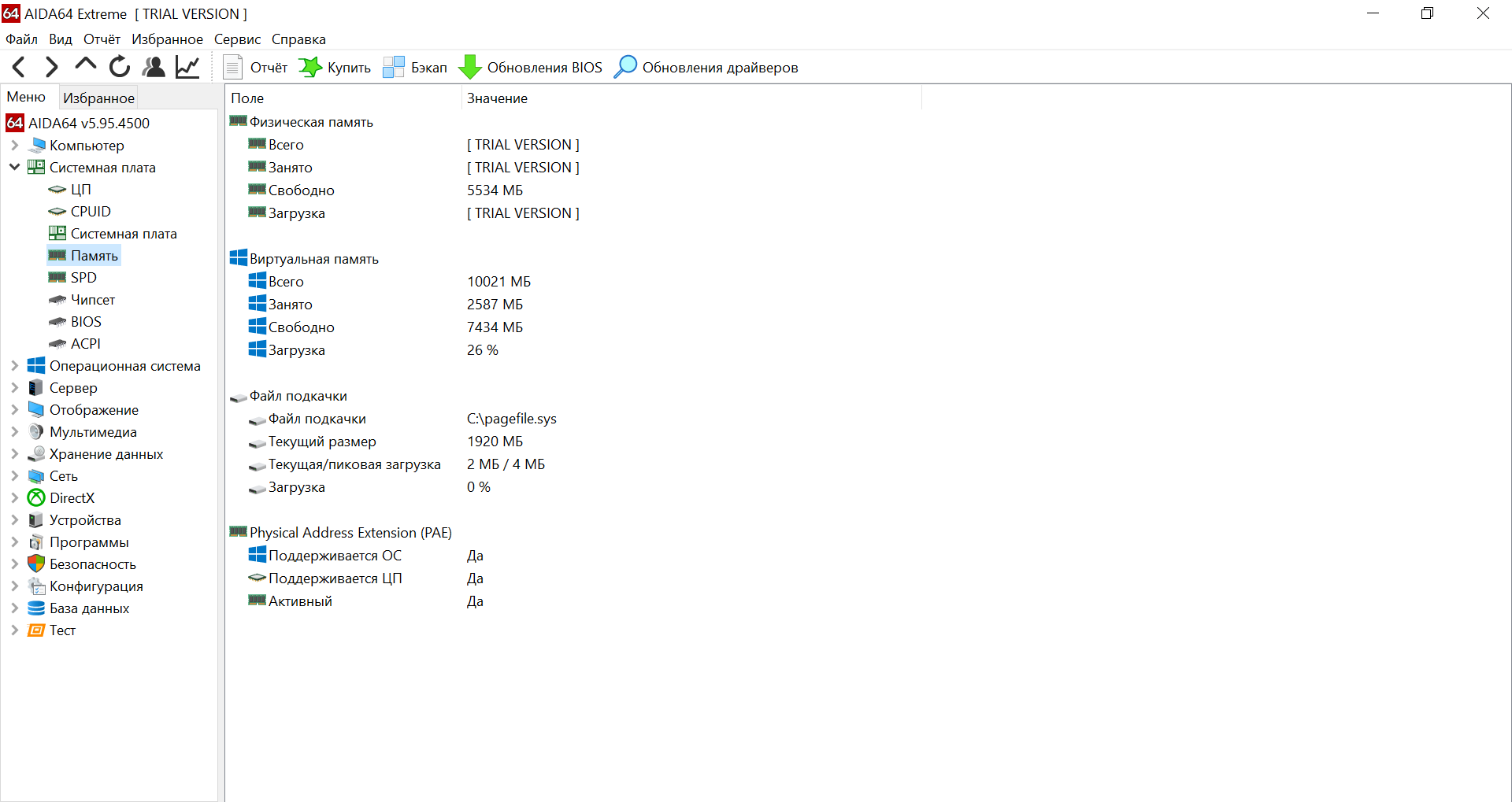Viewport: 1512px width, 802px height.
Task: Open the user management silhouette icon
Action: 154,67
